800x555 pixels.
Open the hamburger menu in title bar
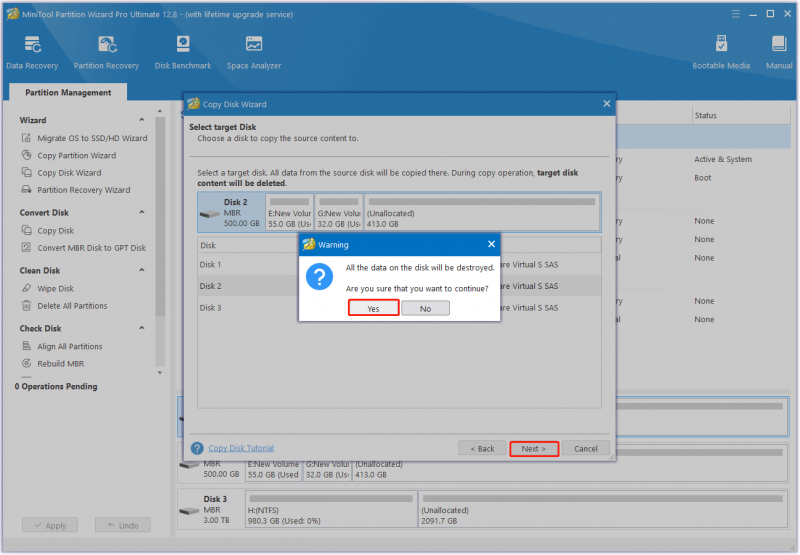735,14
